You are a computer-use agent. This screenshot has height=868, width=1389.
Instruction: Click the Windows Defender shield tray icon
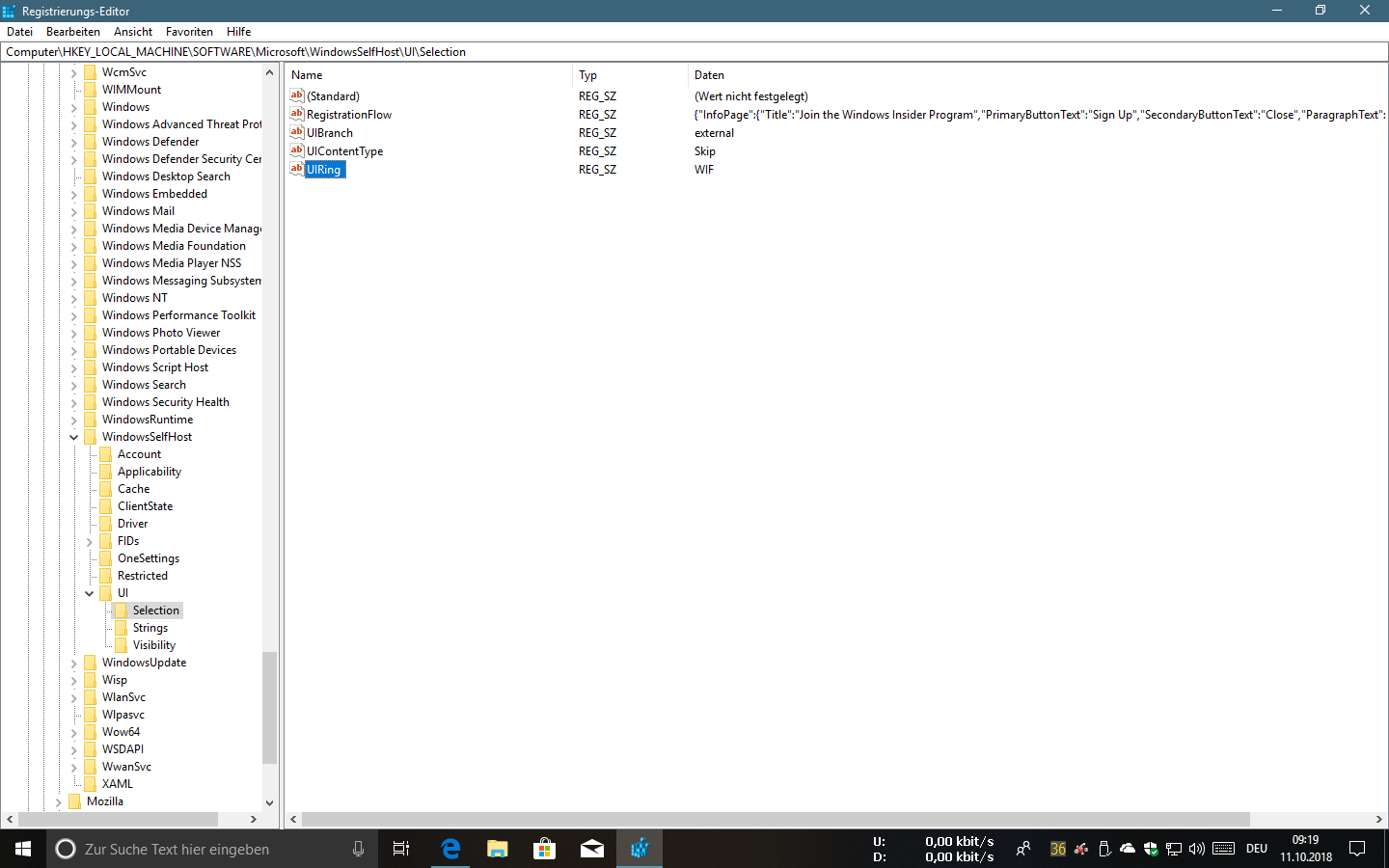(x=1151, y=849)
